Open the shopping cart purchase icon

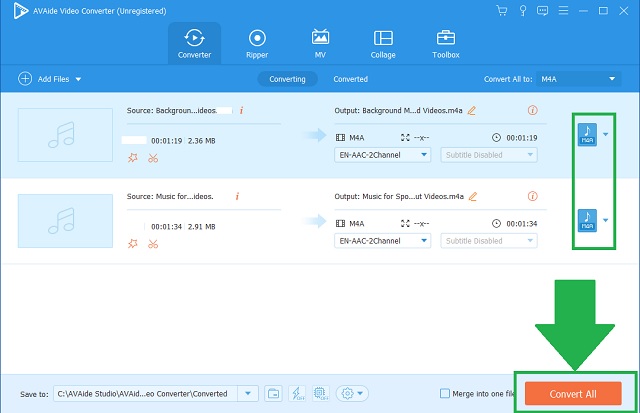[x=502, y=11]
